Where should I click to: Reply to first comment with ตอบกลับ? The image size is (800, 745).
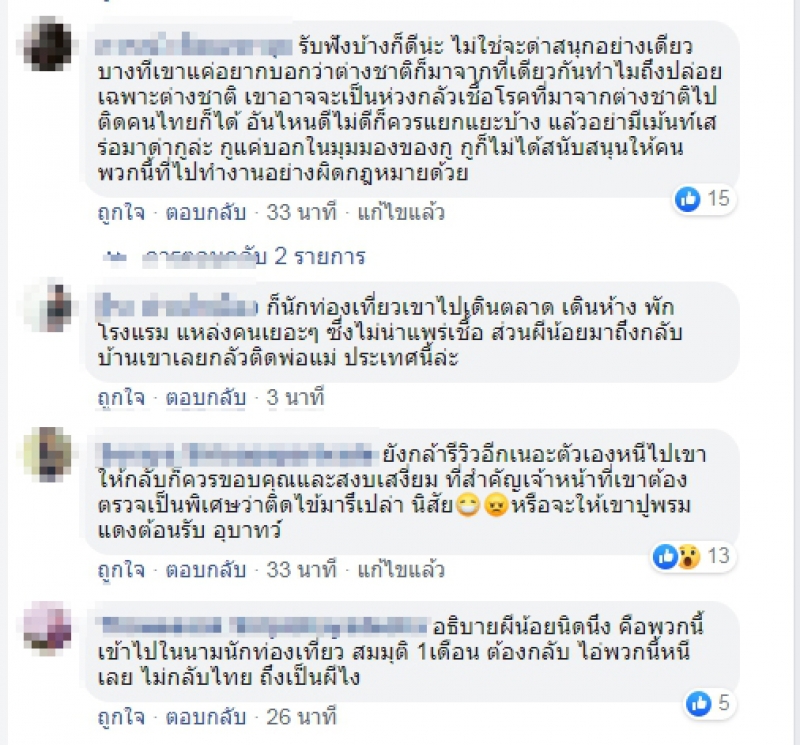[206, 212]
